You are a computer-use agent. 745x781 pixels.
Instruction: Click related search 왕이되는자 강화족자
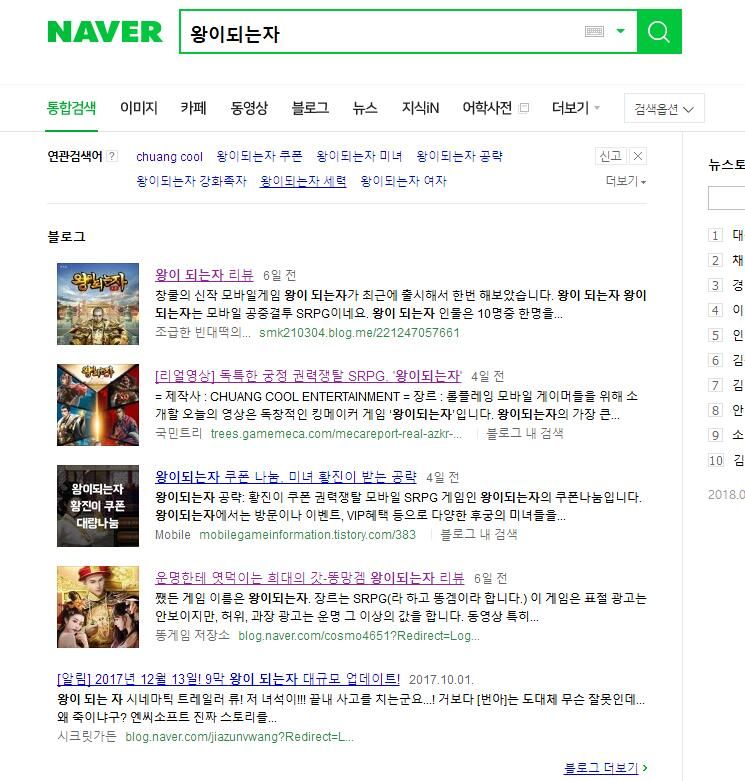(x=191, y=181)
